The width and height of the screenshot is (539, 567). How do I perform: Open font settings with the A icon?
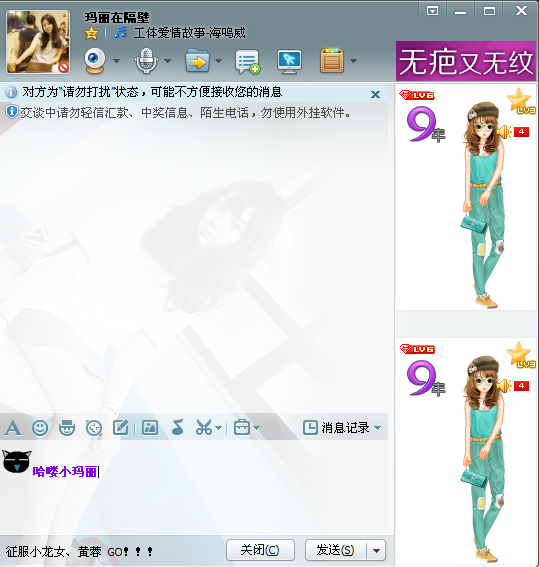click(13, 428)
